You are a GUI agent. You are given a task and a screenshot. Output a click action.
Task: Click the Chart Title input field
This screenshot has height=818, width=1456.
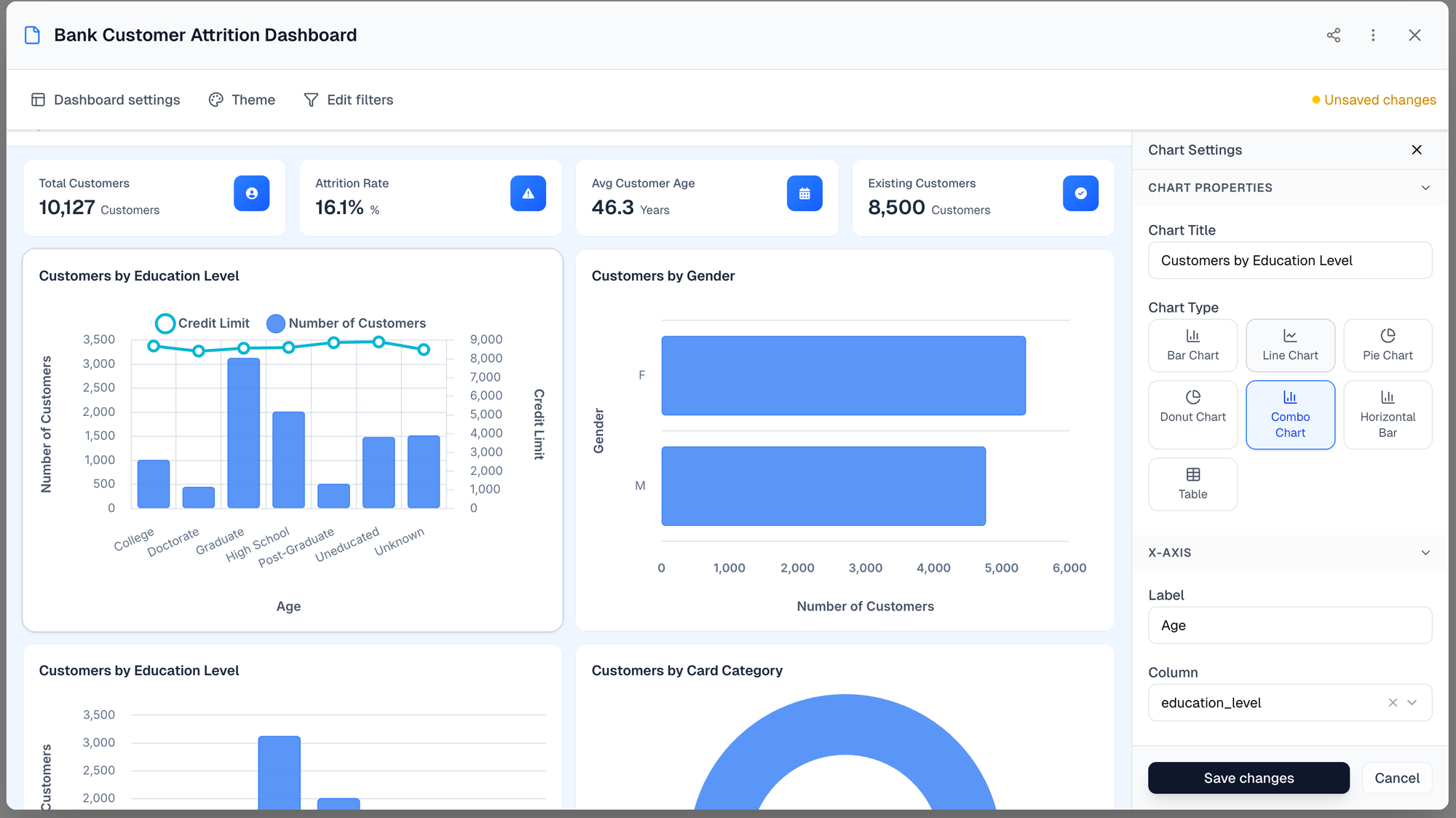click(1289, 260)
